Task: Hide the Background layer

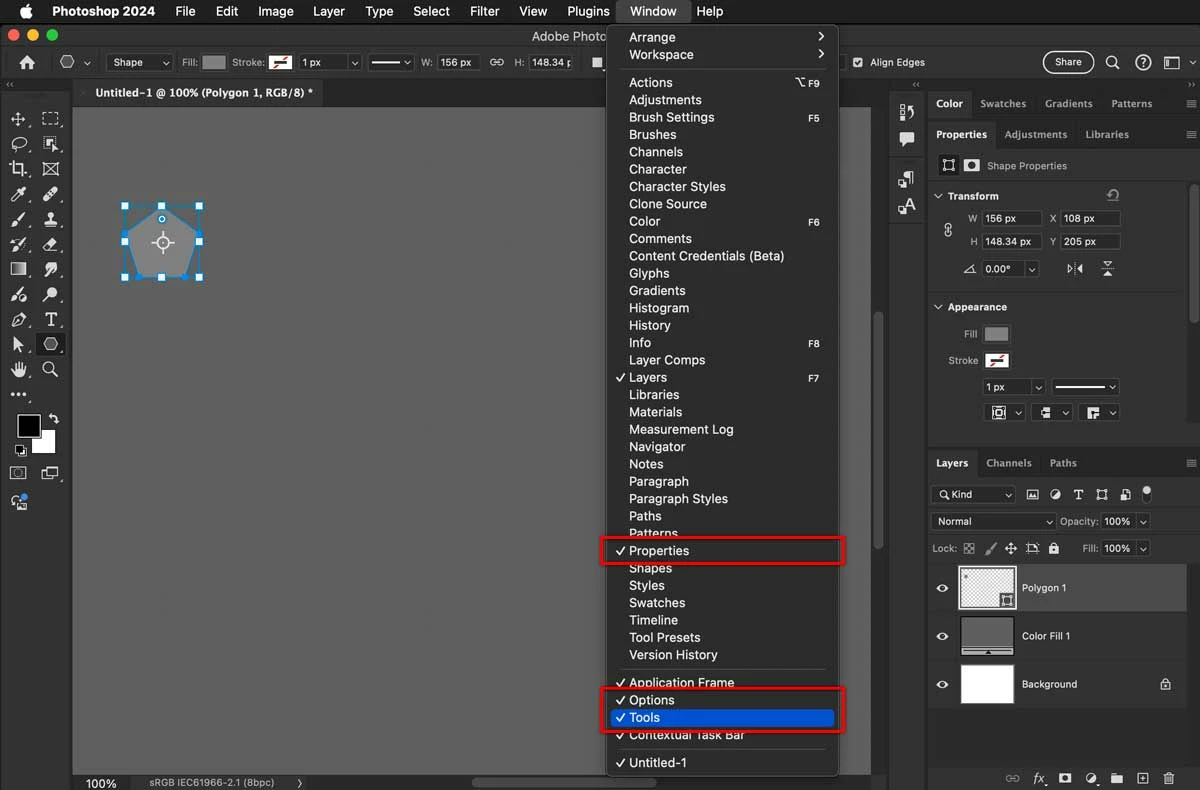Action: (942, 684)
